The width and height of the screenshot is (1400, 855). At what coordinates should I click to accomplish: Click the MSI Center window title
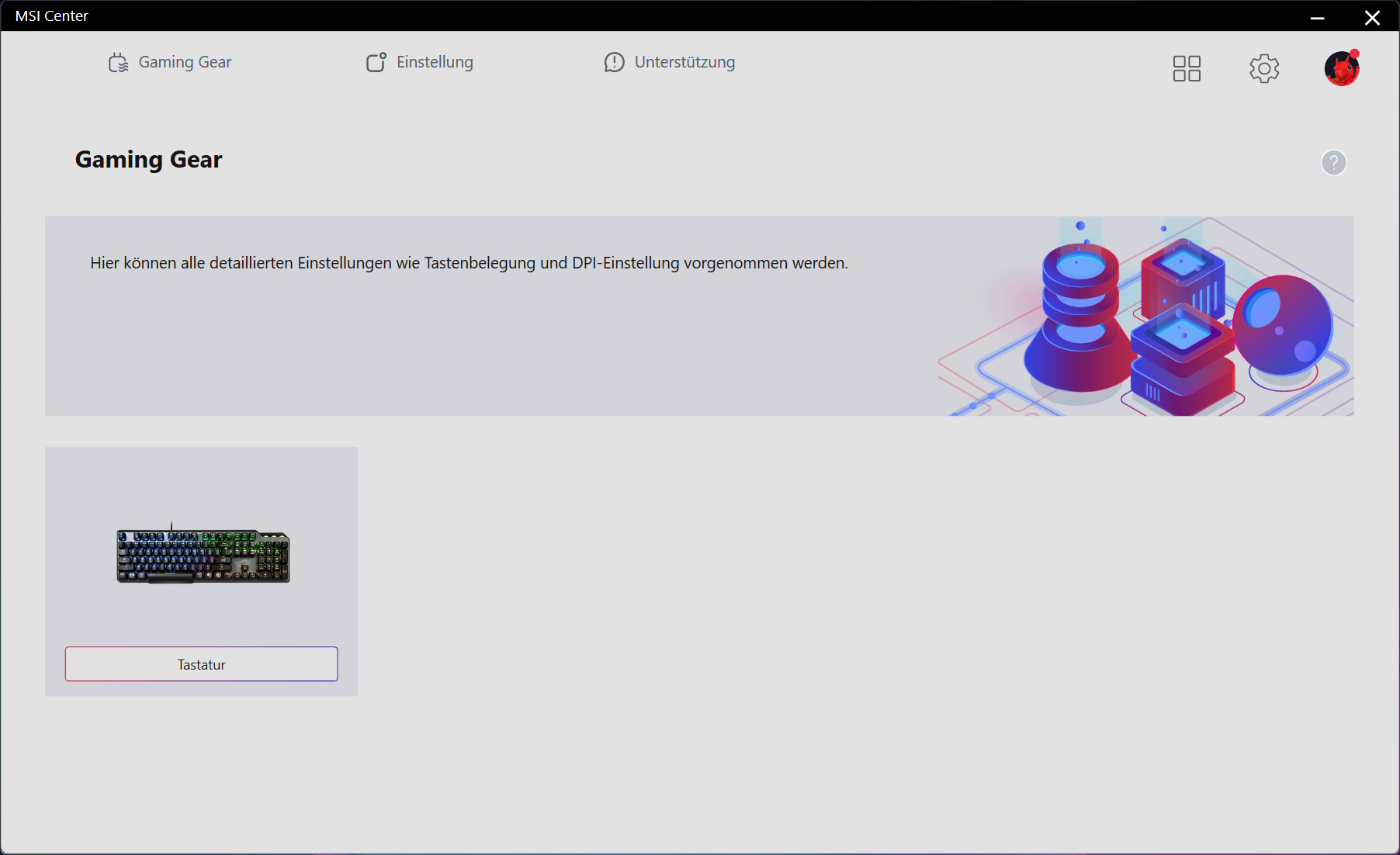tap(51, 16)
